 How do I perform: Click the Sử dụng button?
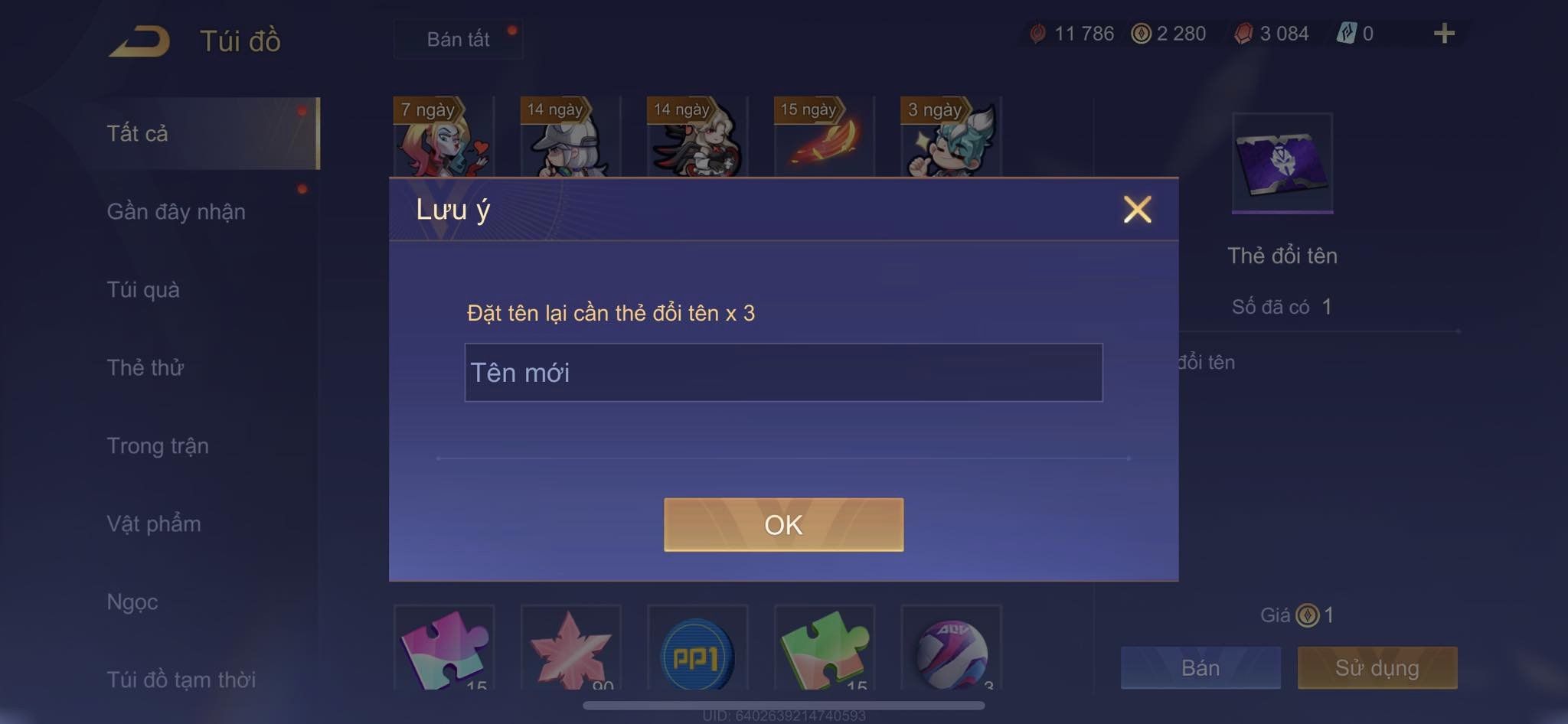click(x=1377, y=667)
